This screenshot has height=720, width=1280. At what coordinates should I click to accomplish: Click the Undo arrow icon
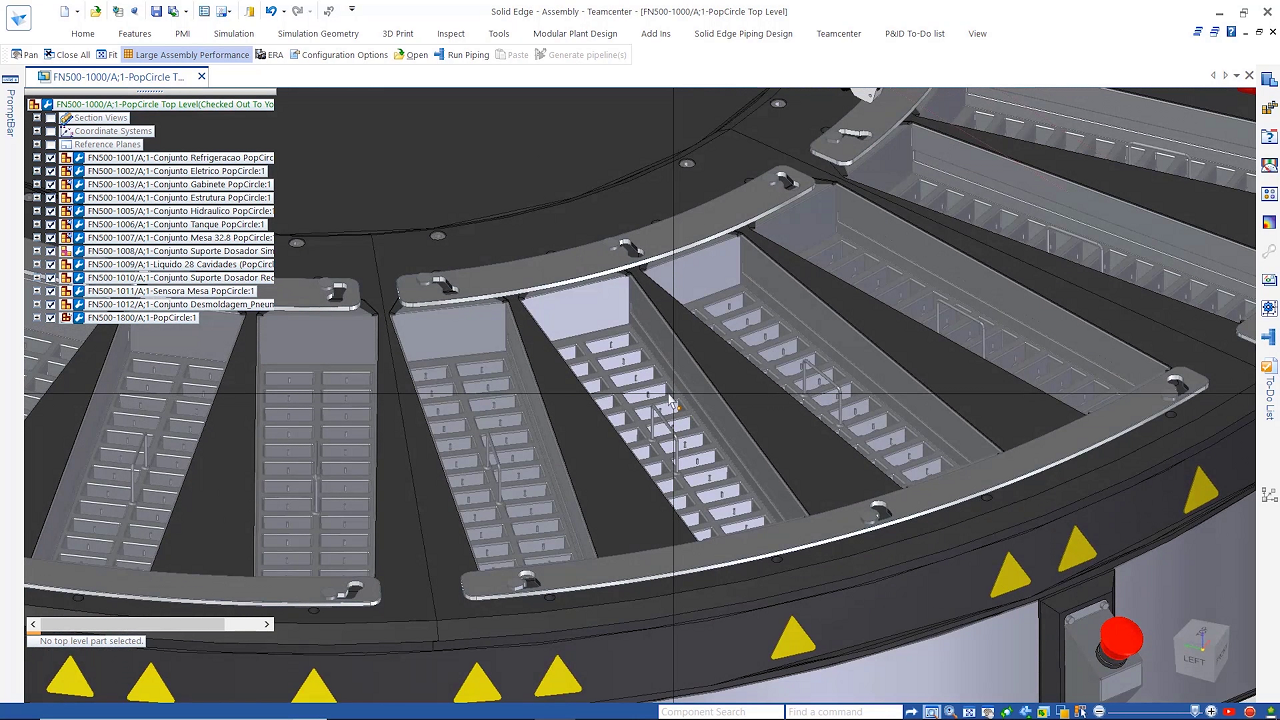tap(270, 11)
